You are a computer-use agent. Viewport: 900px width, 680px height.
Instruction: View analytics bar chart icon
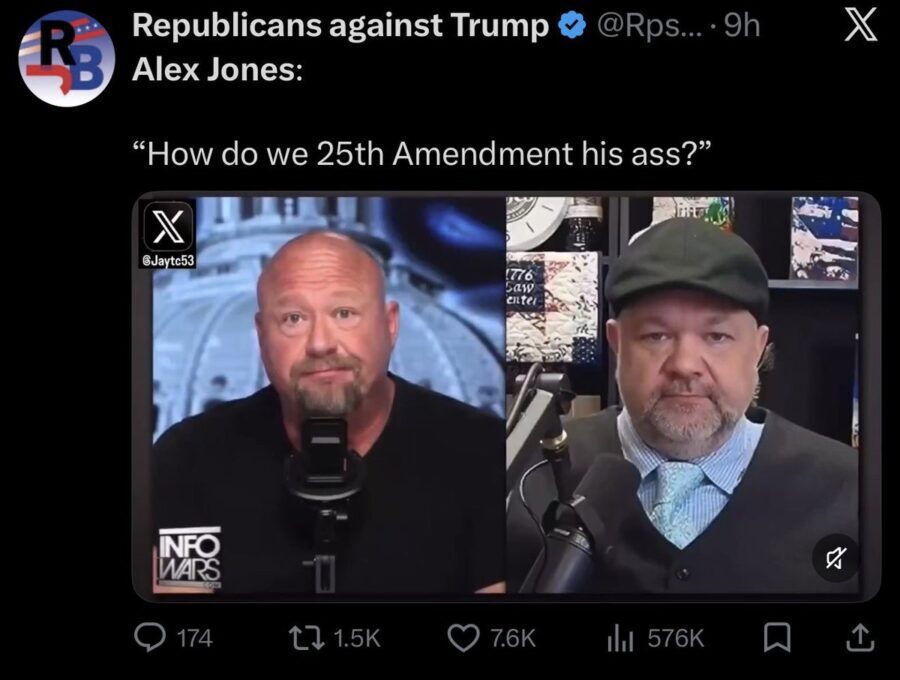620,638
